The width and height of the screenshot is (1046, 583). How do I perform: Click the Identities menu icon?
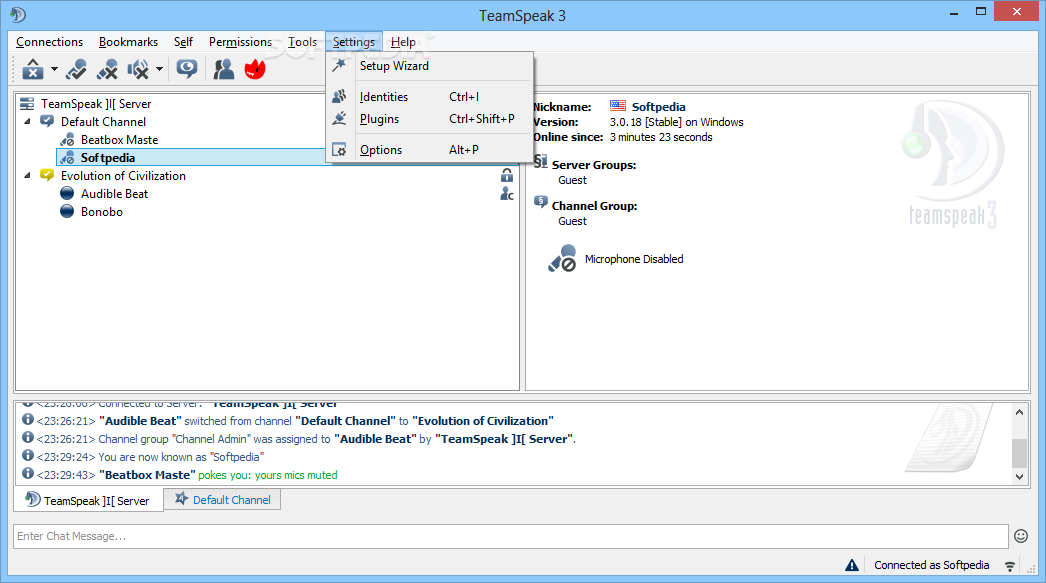pyautogui.click(x=340, y=97)
